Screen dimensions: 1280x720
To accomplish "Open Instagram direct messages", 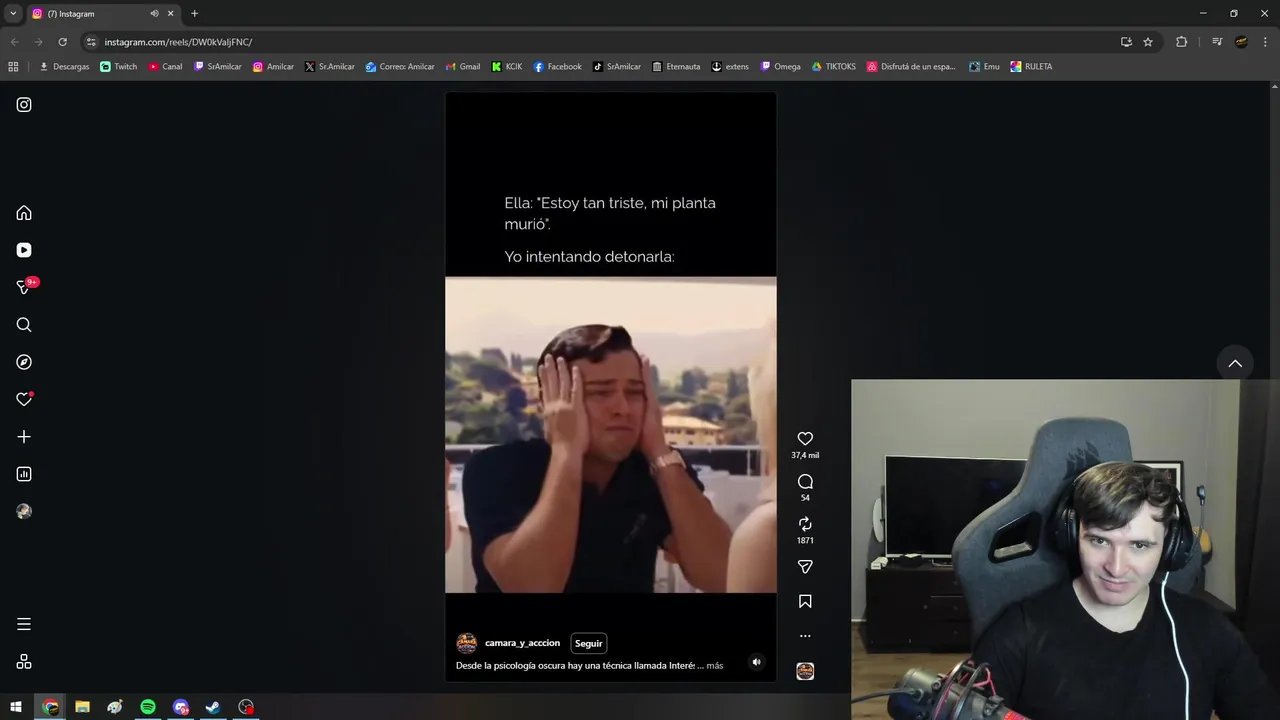I will (24, 287).
